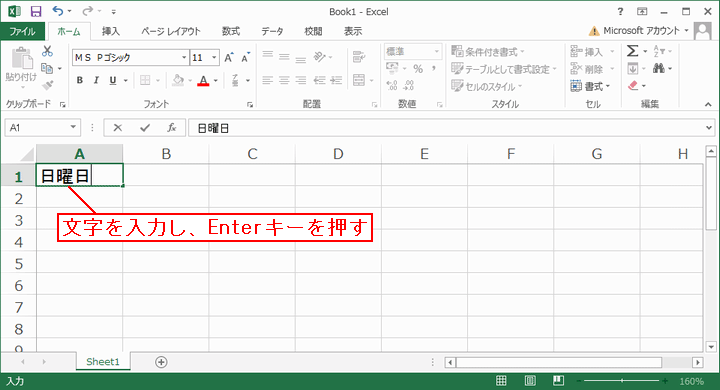Undo the last action
This screenshot has height=390, width=720.
[x=58, y=11]
